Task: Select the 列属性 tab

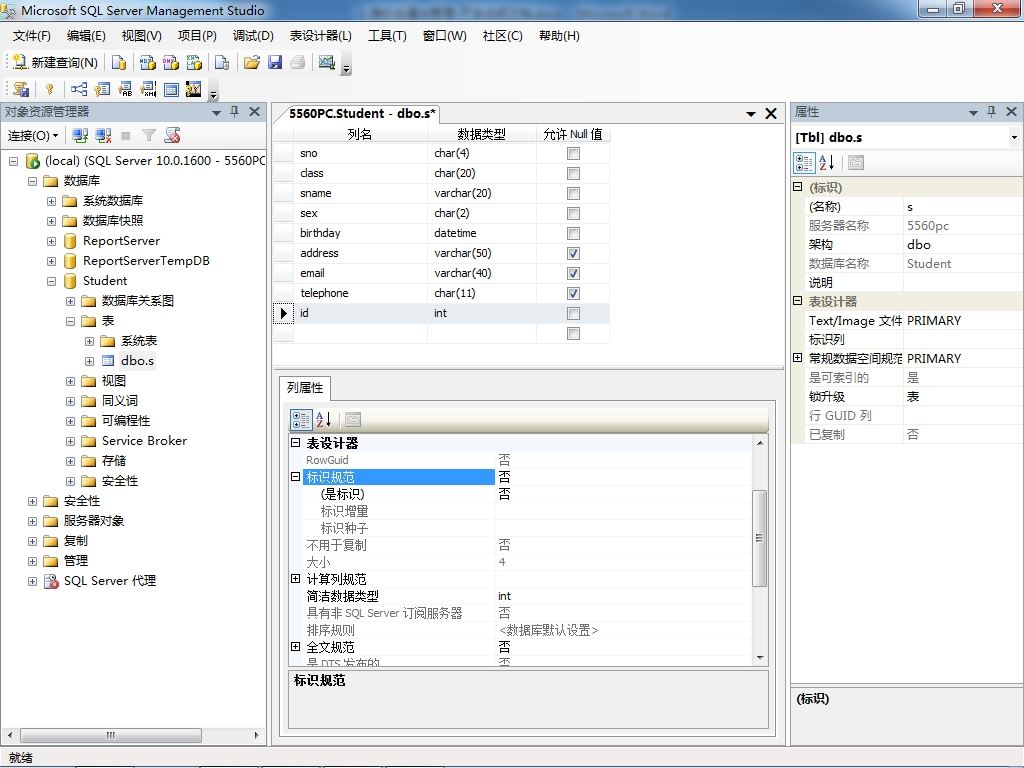Action: pyautogui.click(x=305, y=388)
